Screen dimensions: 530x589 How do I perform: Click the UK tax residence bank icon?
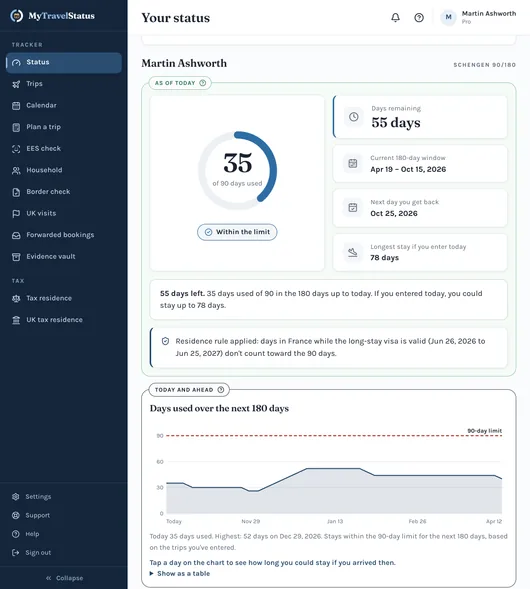pyautogui.click(x=16, y=320)
